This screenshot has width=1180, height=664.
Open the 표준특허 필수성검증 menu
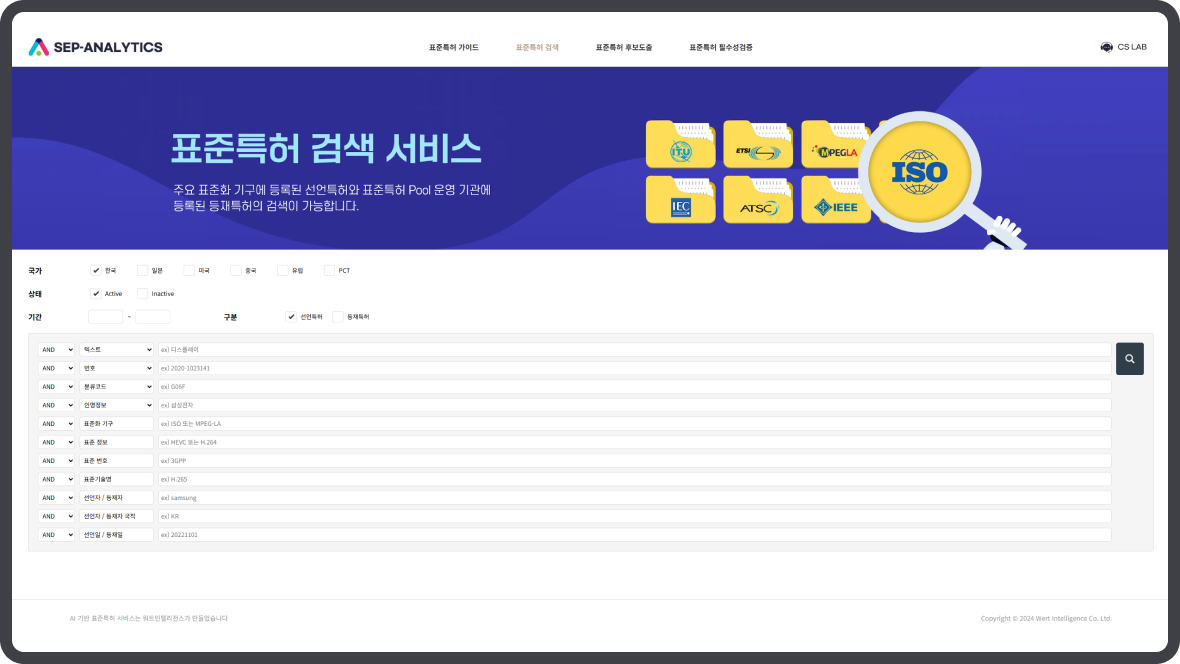[721, 47]
